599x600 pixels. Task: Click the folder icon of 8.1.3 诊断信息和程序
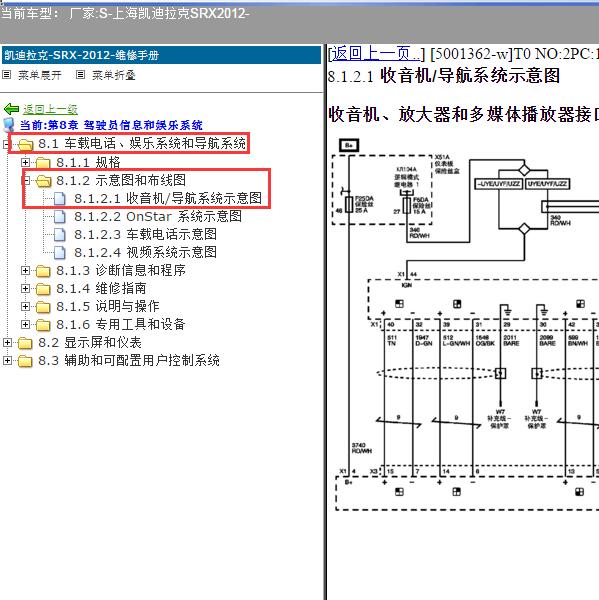click(x=43, y=271)
